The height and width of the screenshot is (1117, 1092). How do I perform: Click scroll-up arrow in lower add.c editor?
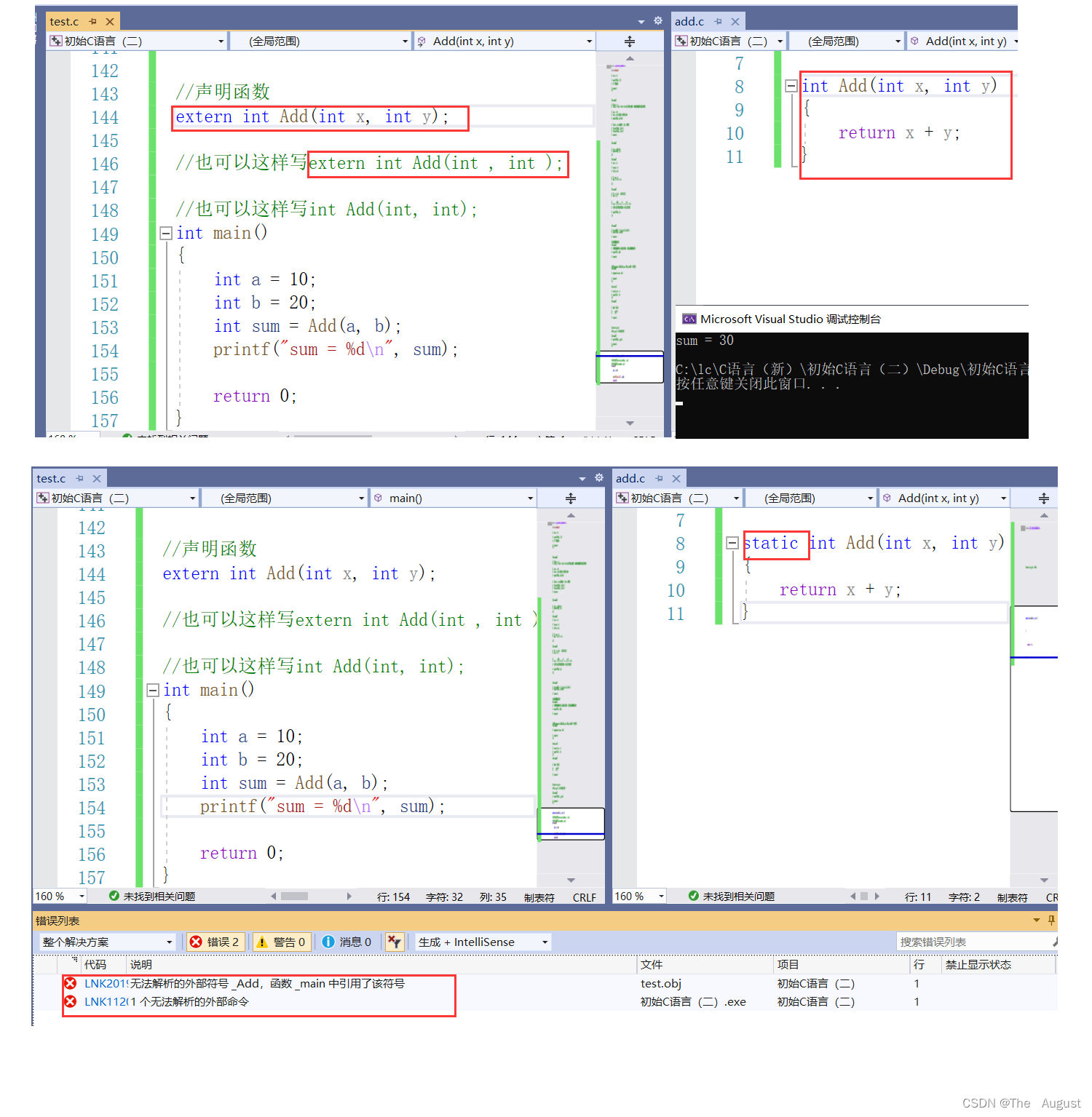(1044, 515)
